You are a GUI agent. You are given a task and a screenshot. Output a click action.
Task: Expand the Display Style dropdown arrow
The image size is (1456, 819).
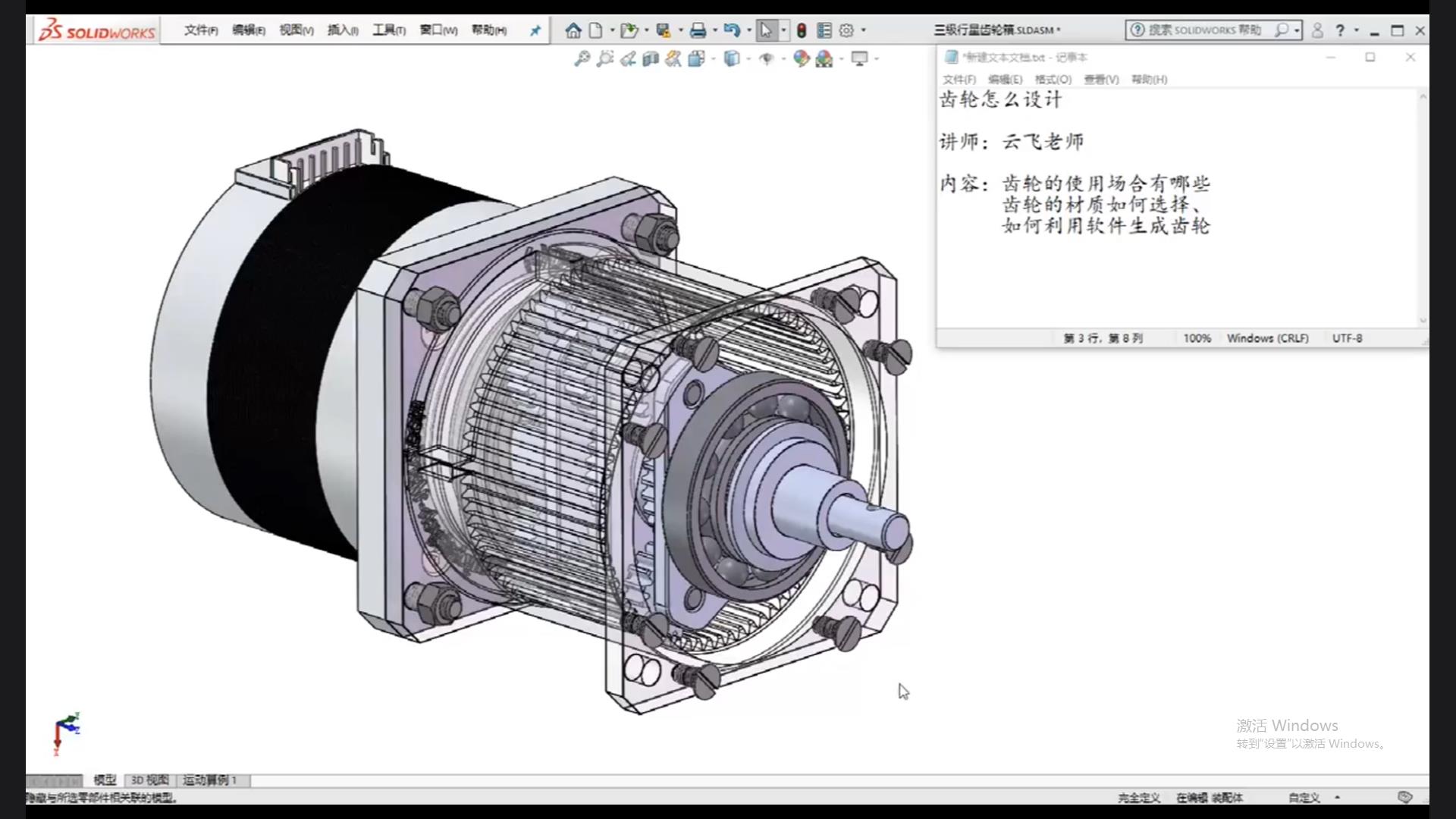click(x=748, y=58)
